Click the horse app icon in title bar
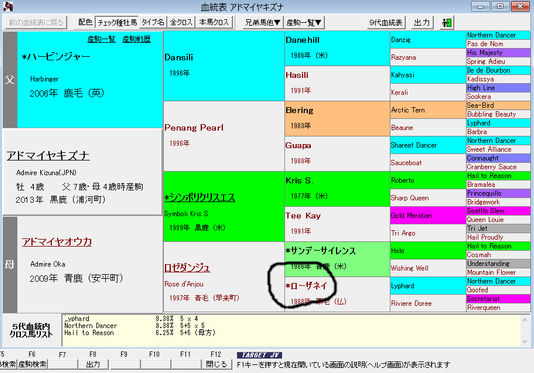 click(7, 6)
